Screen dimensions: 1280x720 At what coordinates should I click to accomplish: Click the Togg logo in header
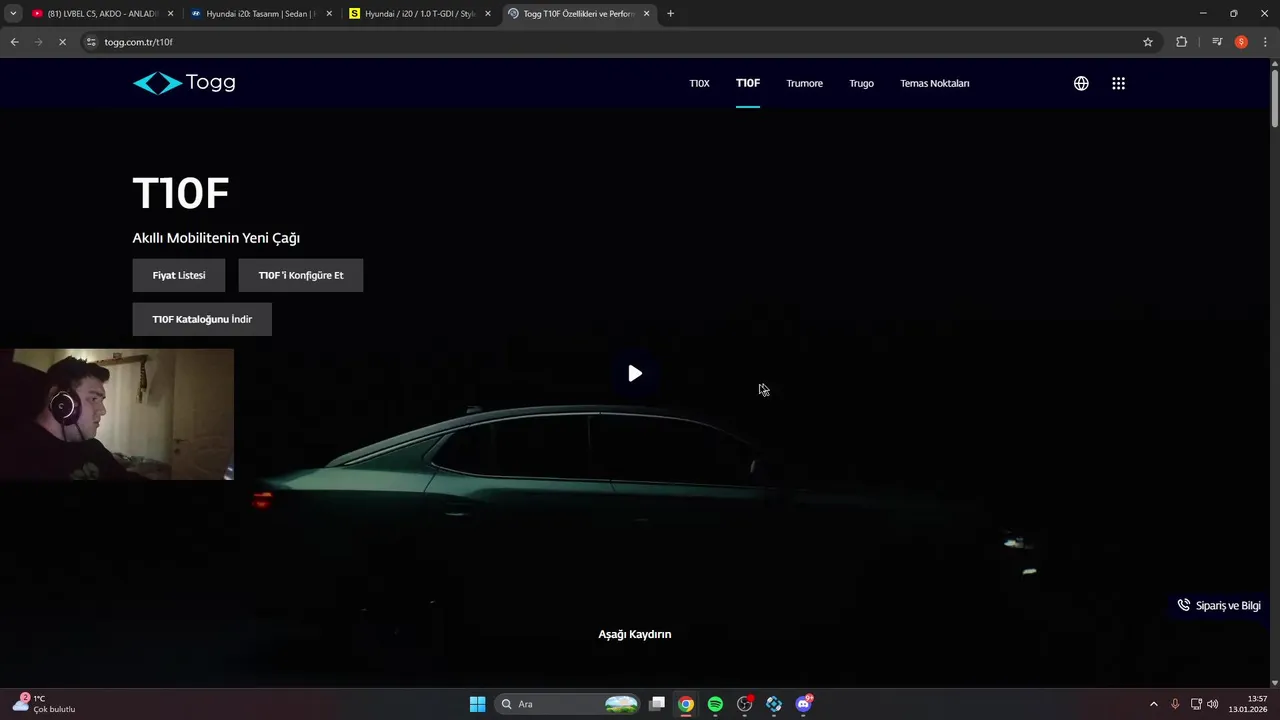click(184, 83)
